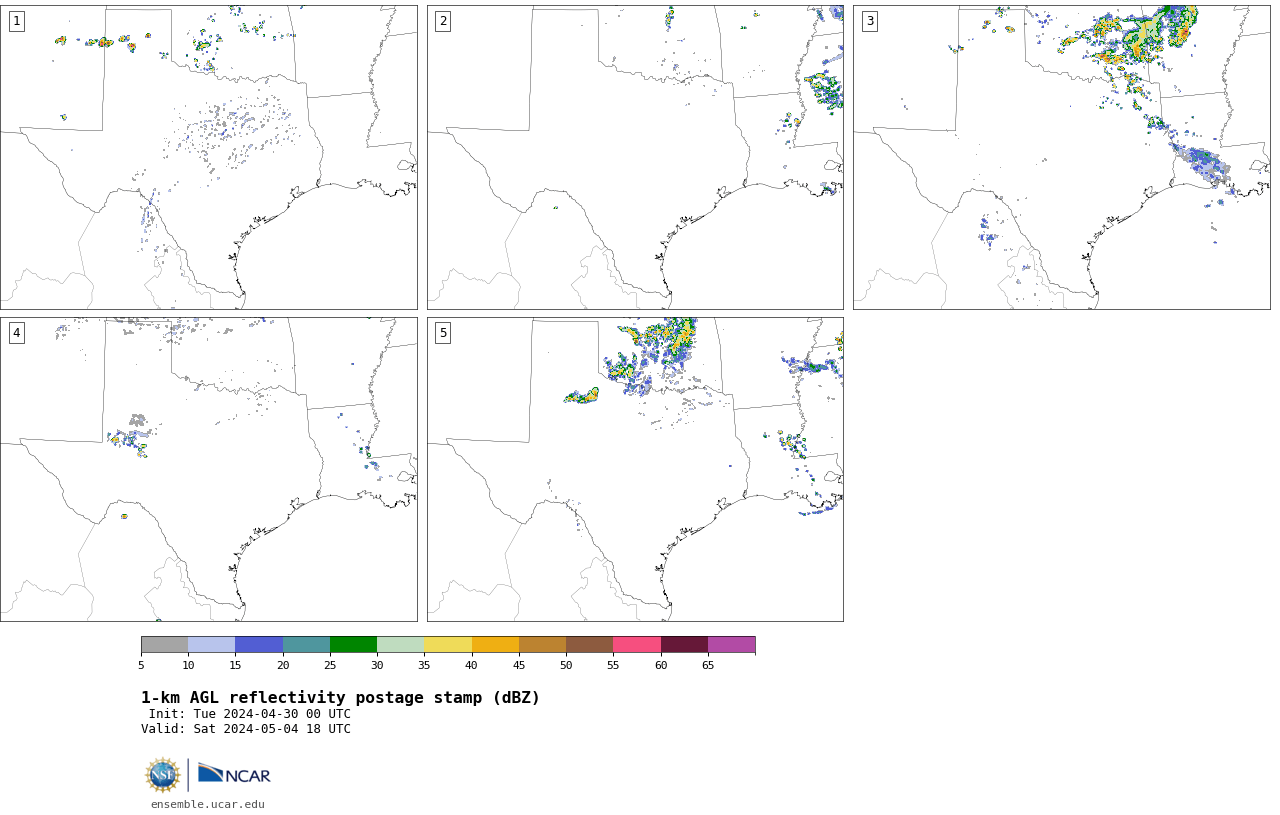Click the colorbar tick label 50
Viewport: 1280px width, 815px height.
pos(566,665)
